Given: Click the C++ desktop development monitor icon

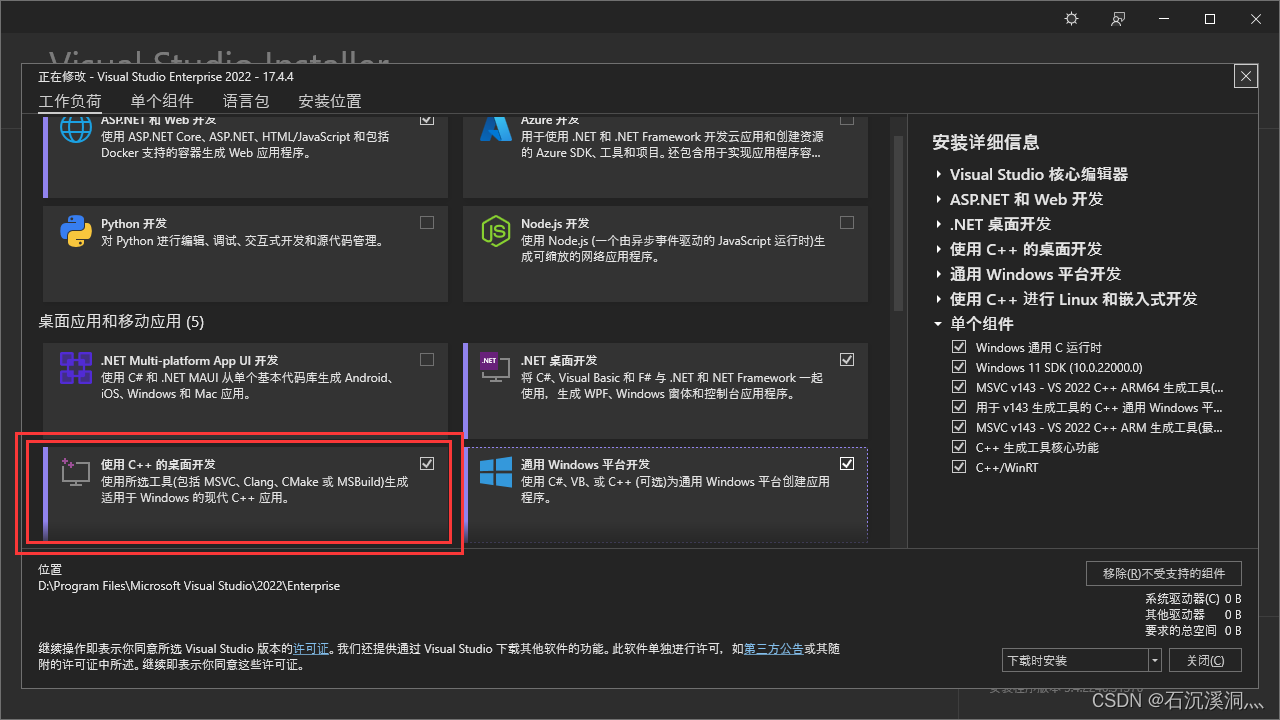Looking at the screenshot, I should (x=76, y=473).
